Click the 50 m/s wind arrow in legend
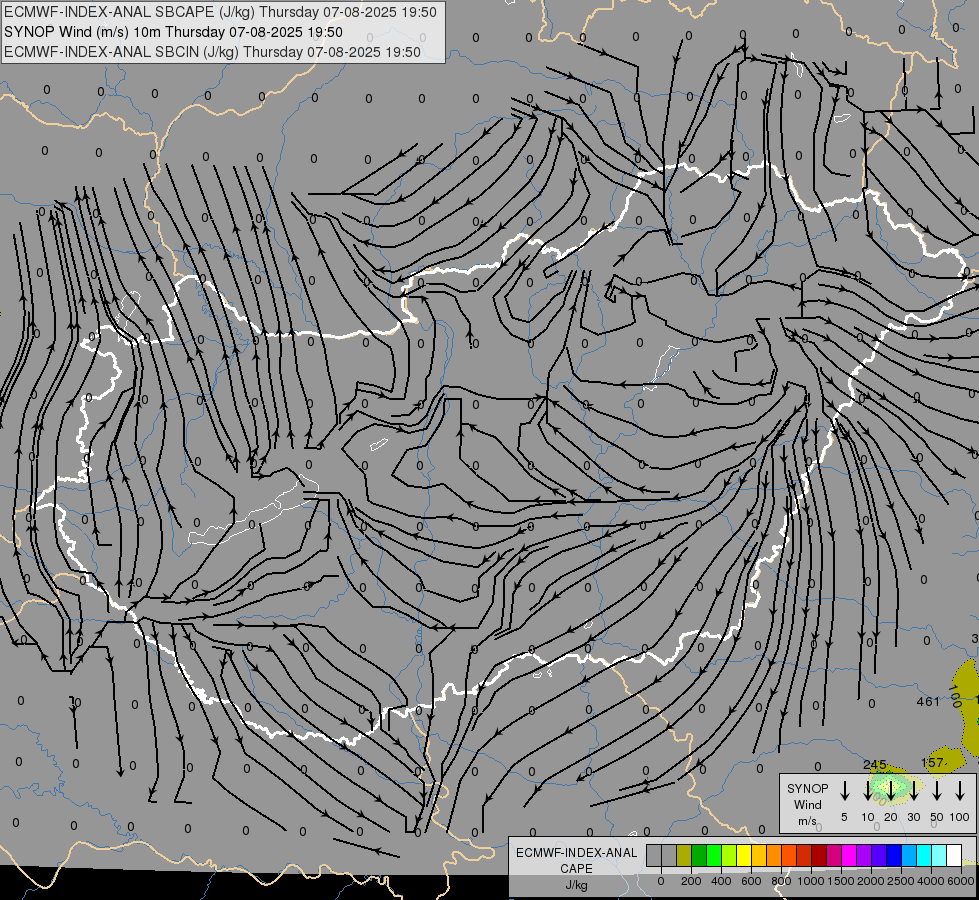The image size is (979, 900). click(x=937, y=790)
